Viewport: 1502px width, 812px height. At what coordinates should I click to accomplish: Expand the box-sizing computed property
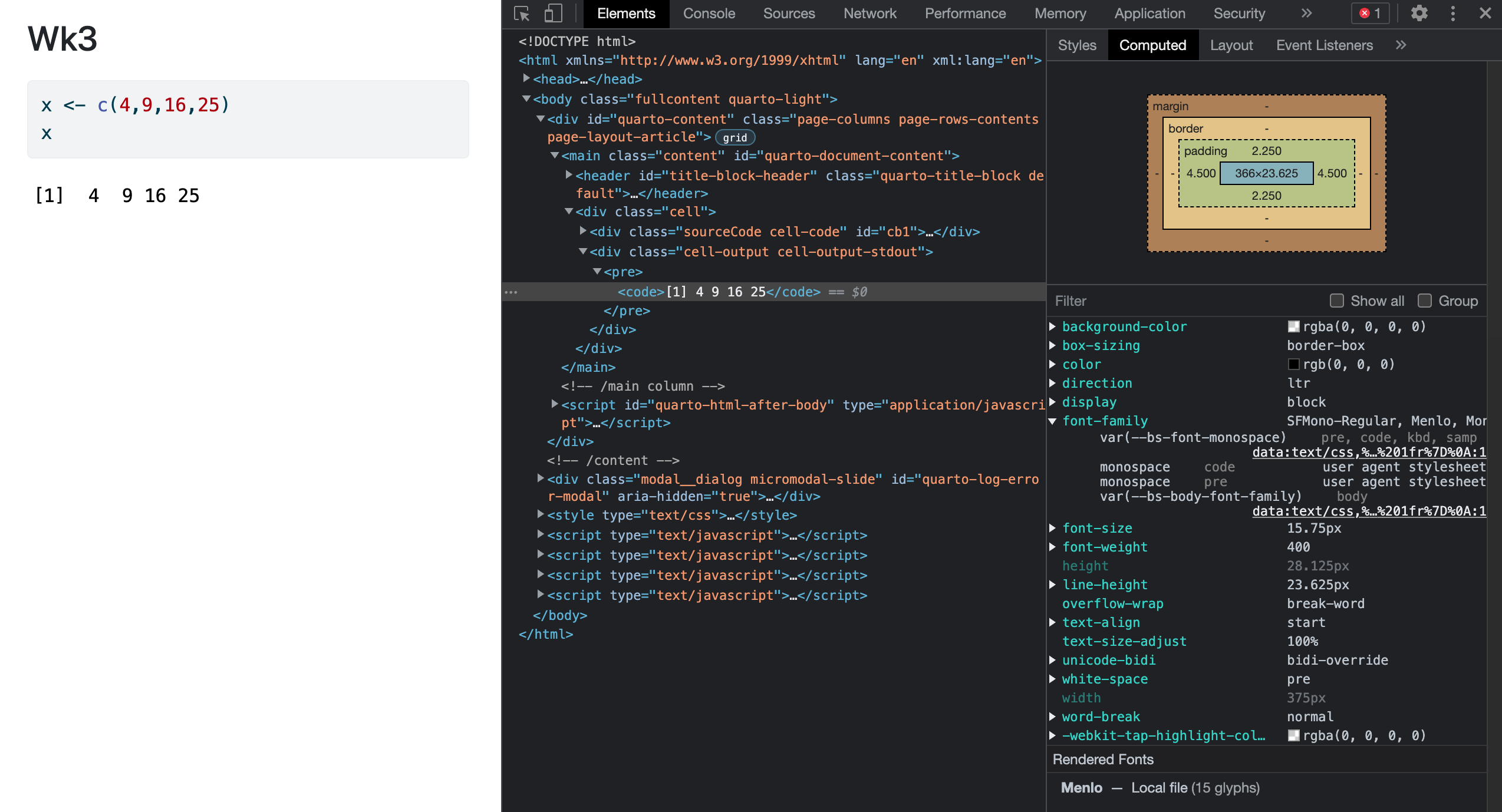1053,345
